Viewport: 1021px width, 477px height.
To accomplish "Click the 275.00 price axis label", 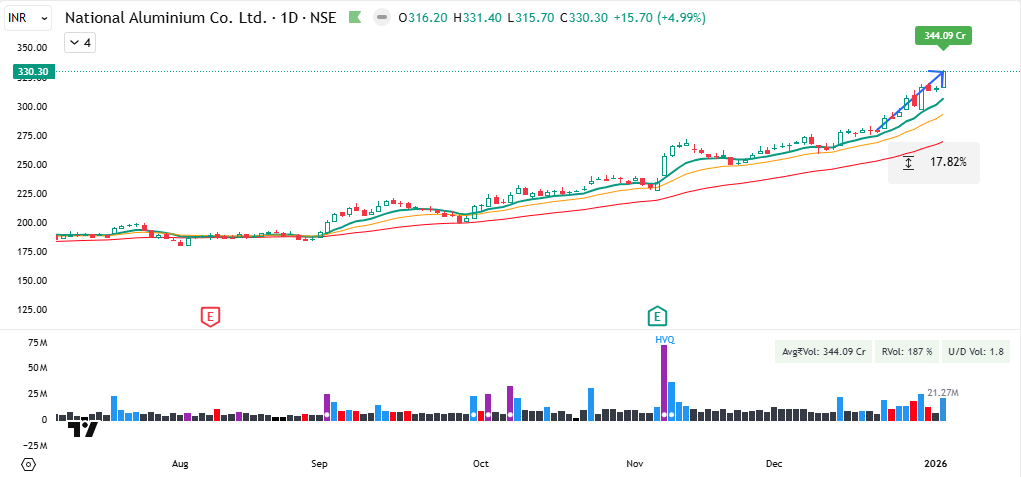I will point(32,136).
